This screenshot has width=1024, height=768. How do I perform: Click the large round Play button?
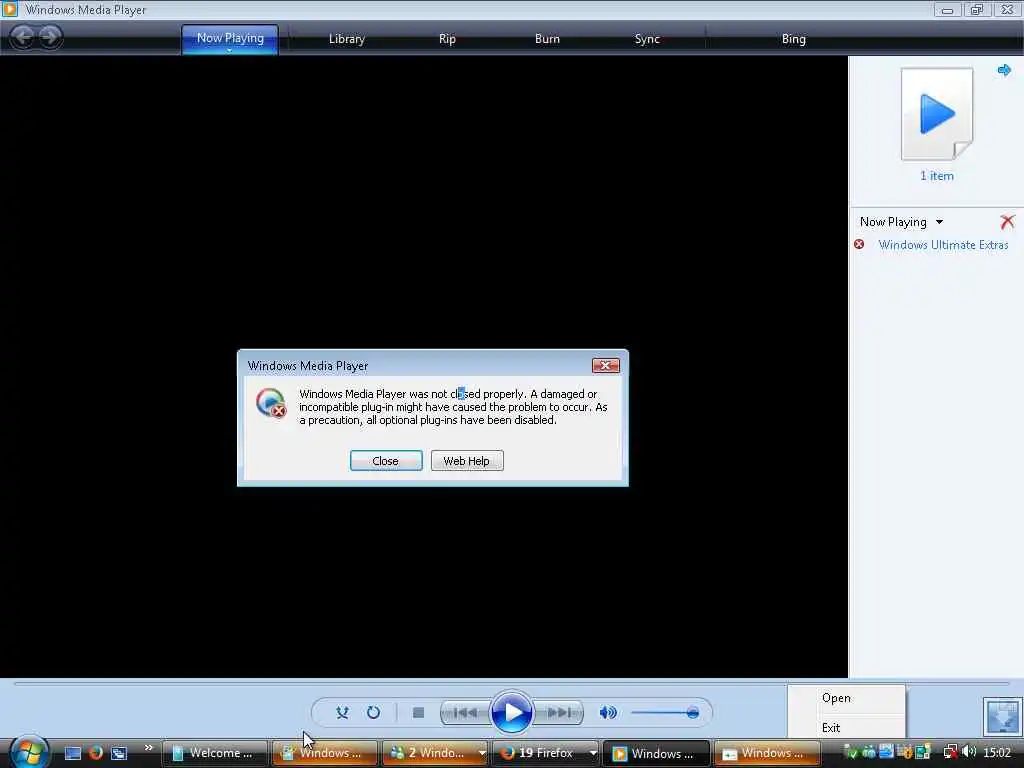pos(511,712)
